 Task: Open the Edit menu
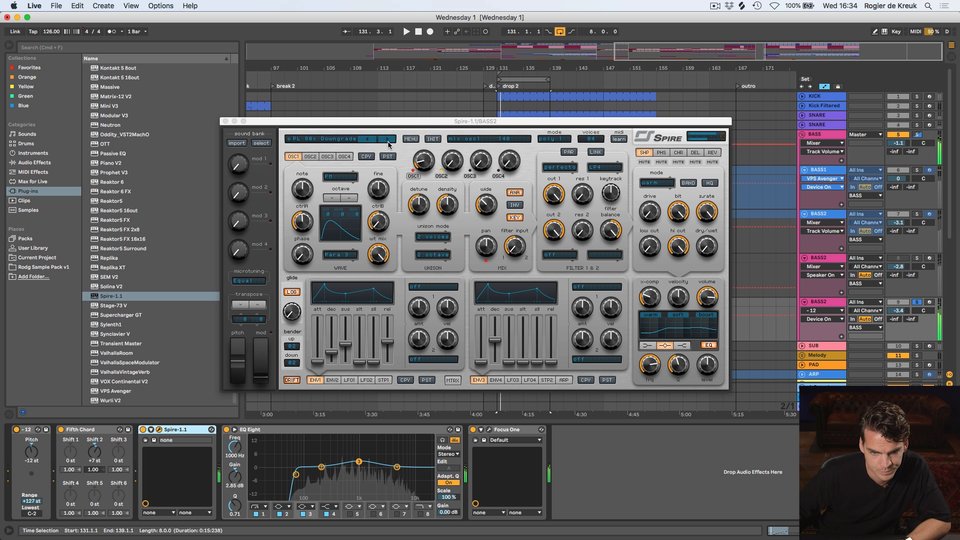point(77,6)
